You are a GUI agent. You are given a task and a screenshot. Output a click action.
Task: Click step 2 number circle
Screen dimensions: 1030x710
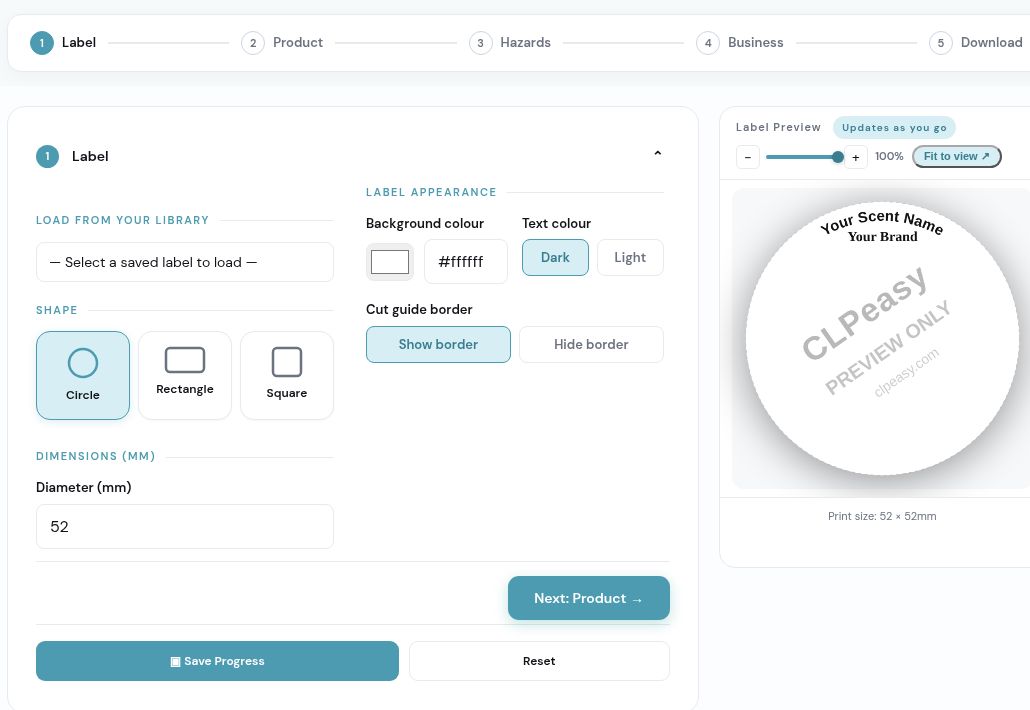[253, 43]
